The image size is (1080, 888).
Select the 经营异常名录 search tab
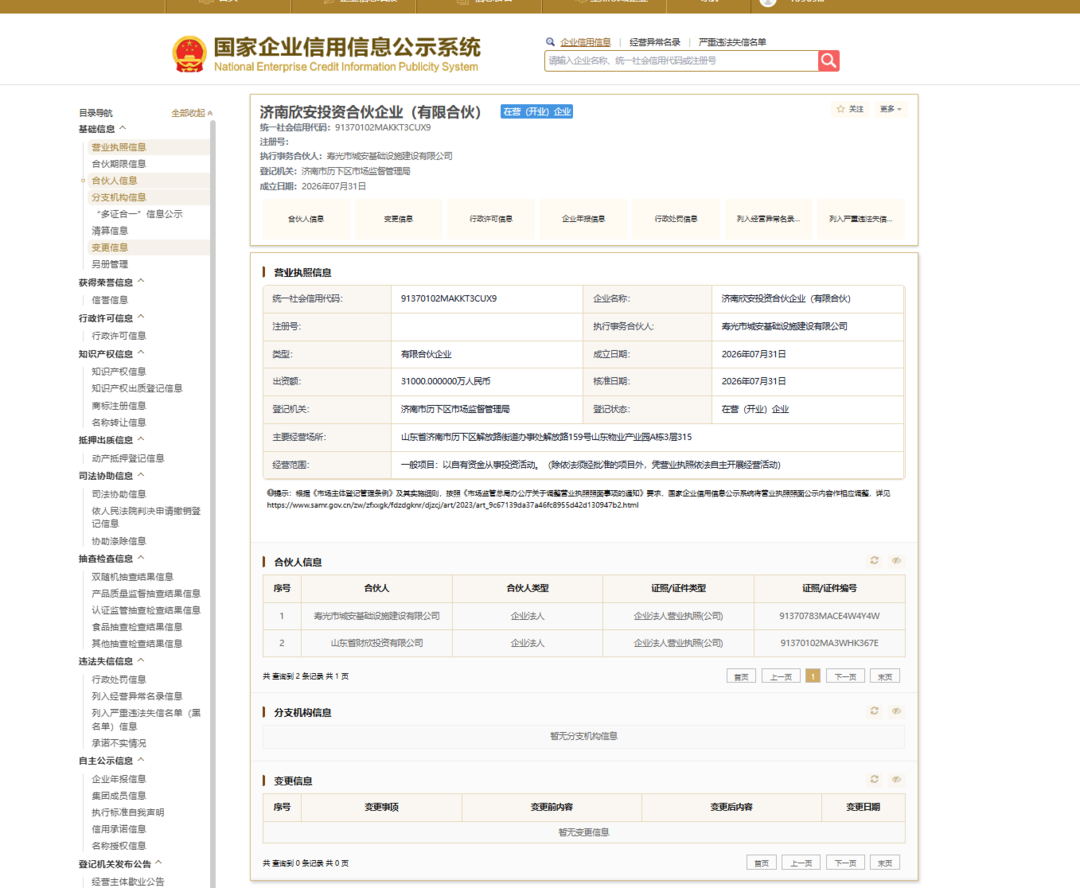(654, 42)
